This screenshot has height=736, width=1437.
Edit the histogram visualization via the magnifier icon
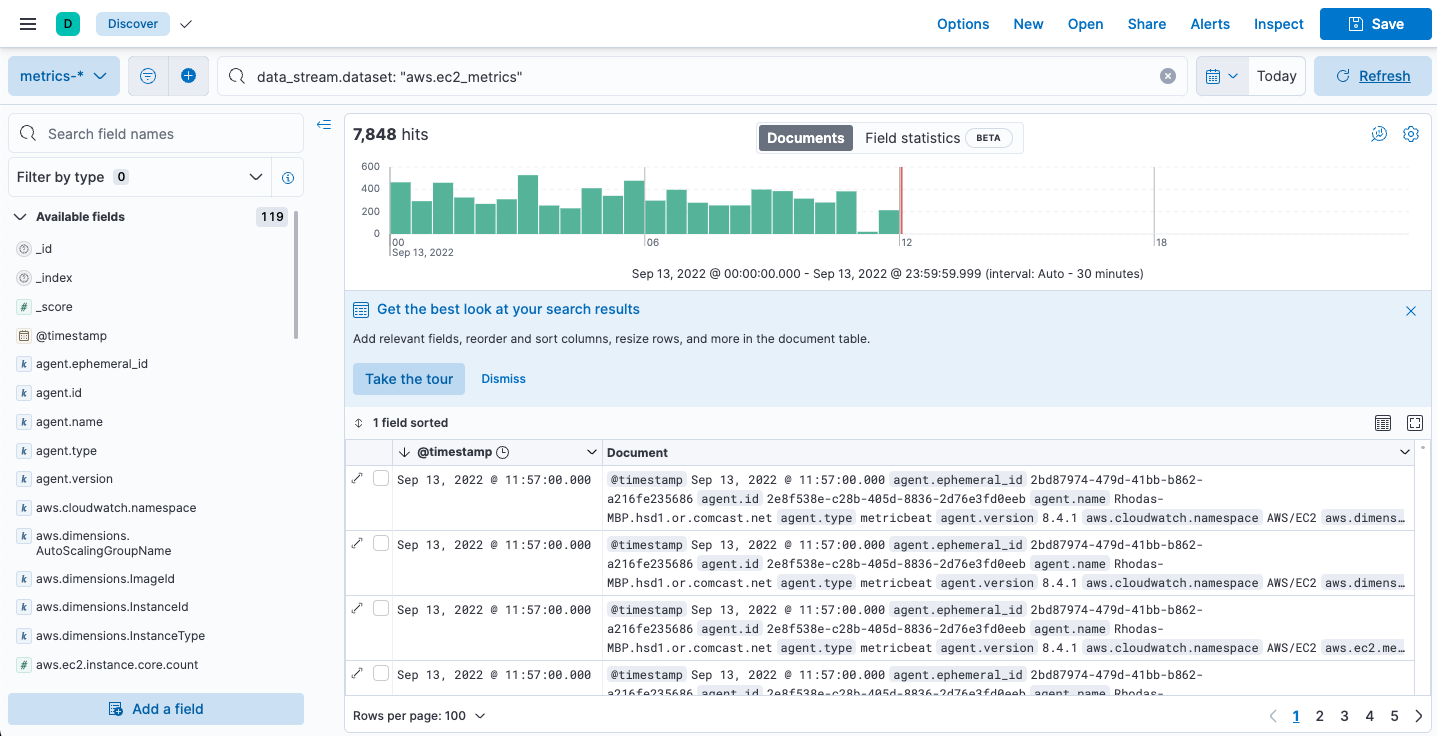pyautogui.click(x=1379, y=133)
